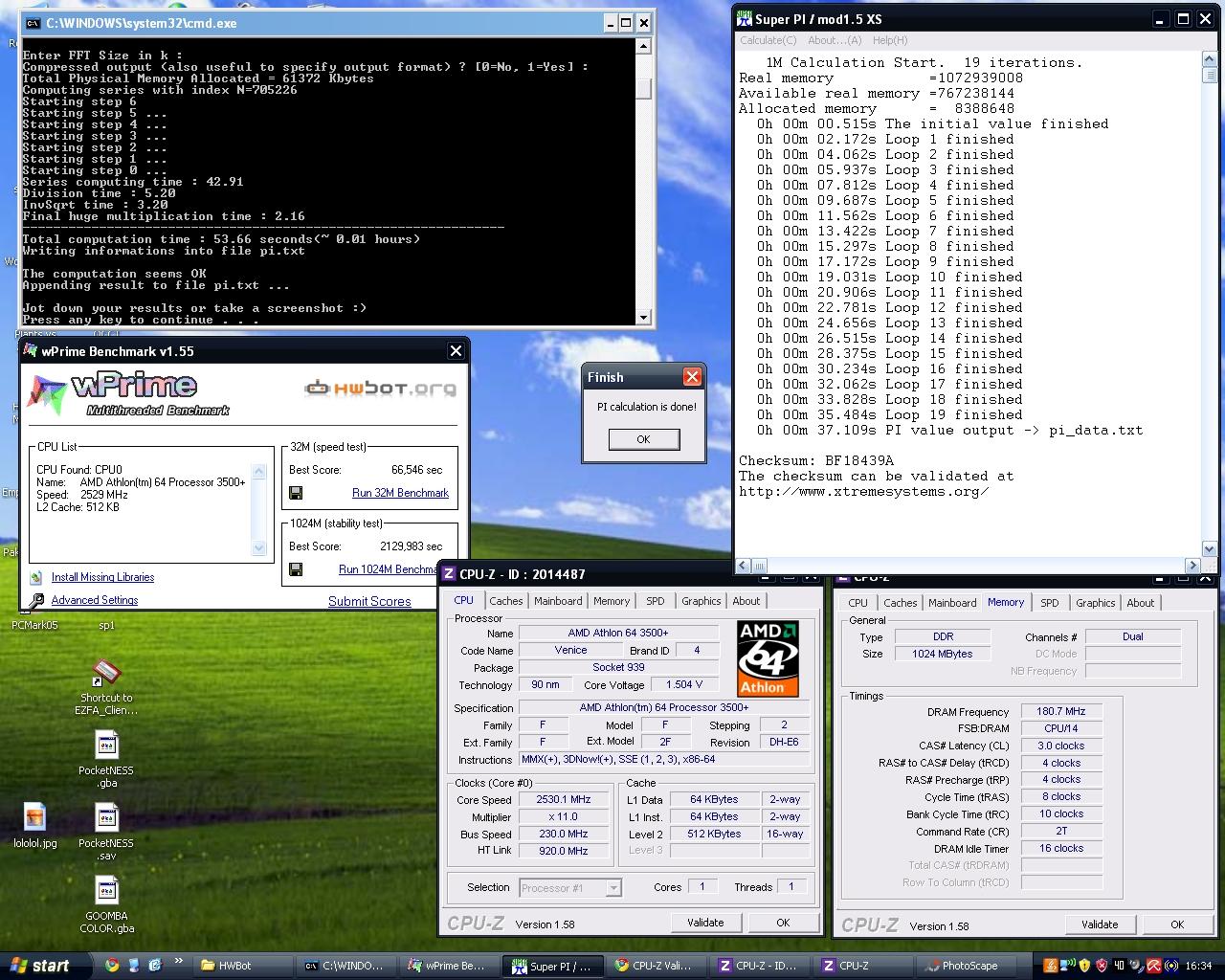The width and height of the screenshot is (1225, 980).
Task: Open SPD tab in the Memory CPU-Z window
Action: 1050,603
